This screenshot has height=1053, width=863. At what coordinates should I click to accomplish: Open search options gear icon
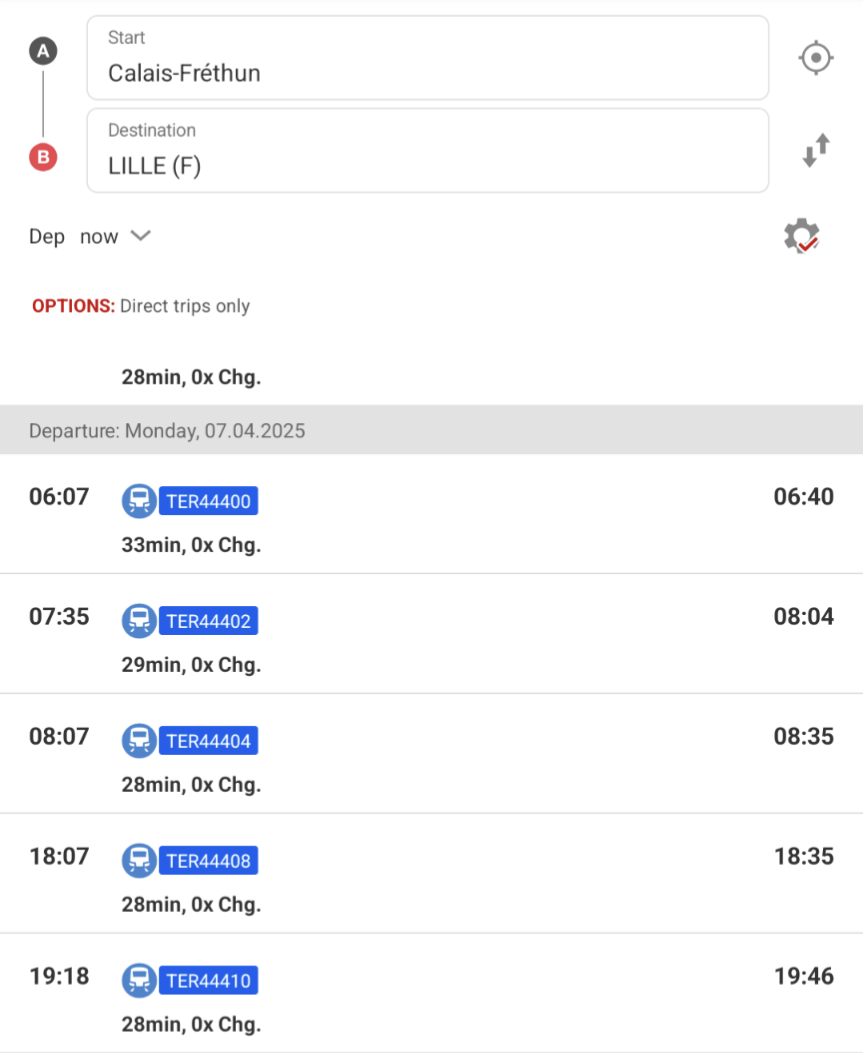[802, 236]
